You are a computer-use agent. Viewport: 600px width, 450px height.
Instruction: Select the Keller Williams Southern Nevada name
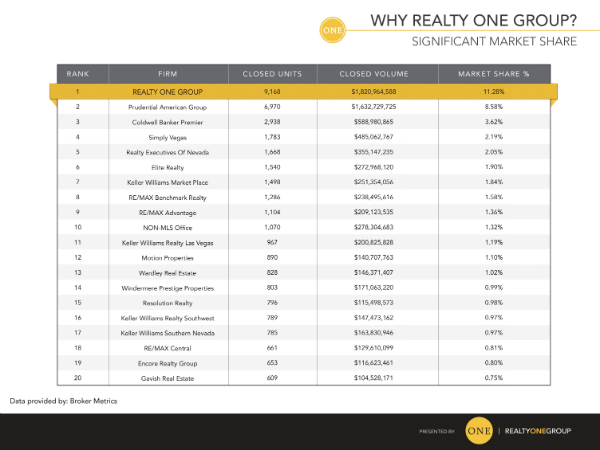point(168,333)
